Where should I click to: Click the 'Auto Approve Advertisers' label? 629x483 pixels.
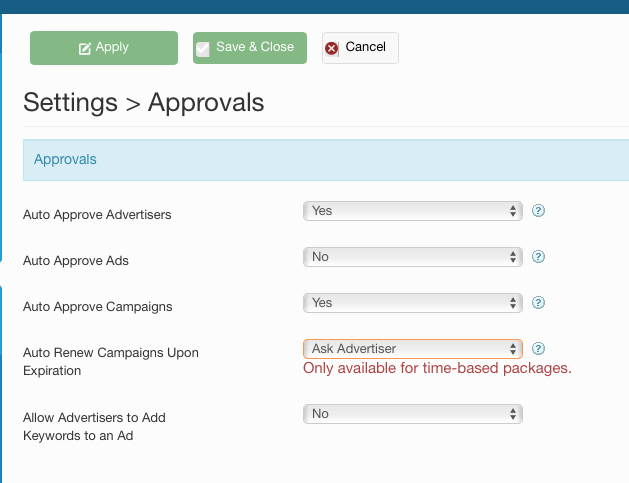pyautogui.click(x=97, y=215)
